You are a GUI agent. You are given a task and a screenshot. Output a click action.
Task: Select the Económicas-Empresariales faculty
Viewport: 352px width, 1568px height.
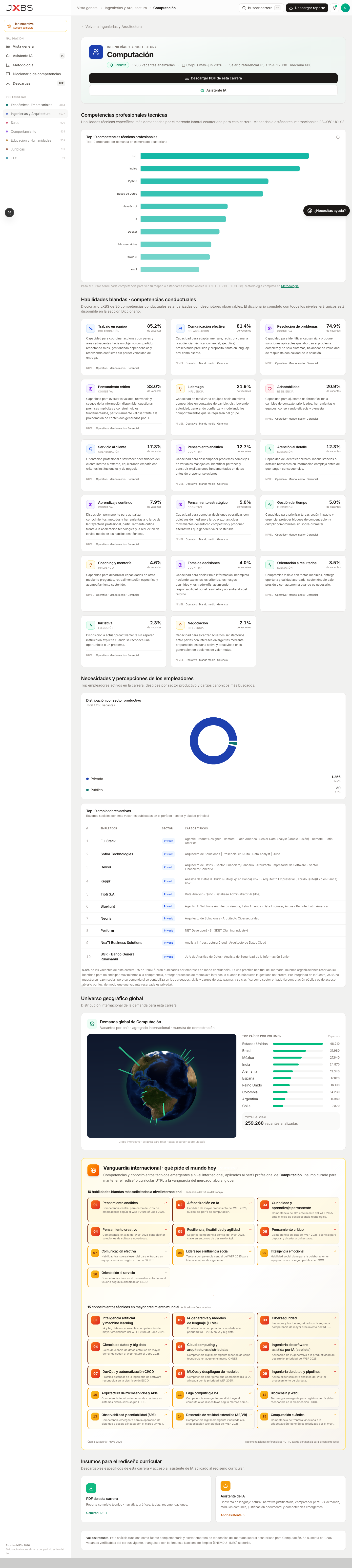tap(35, 105)
